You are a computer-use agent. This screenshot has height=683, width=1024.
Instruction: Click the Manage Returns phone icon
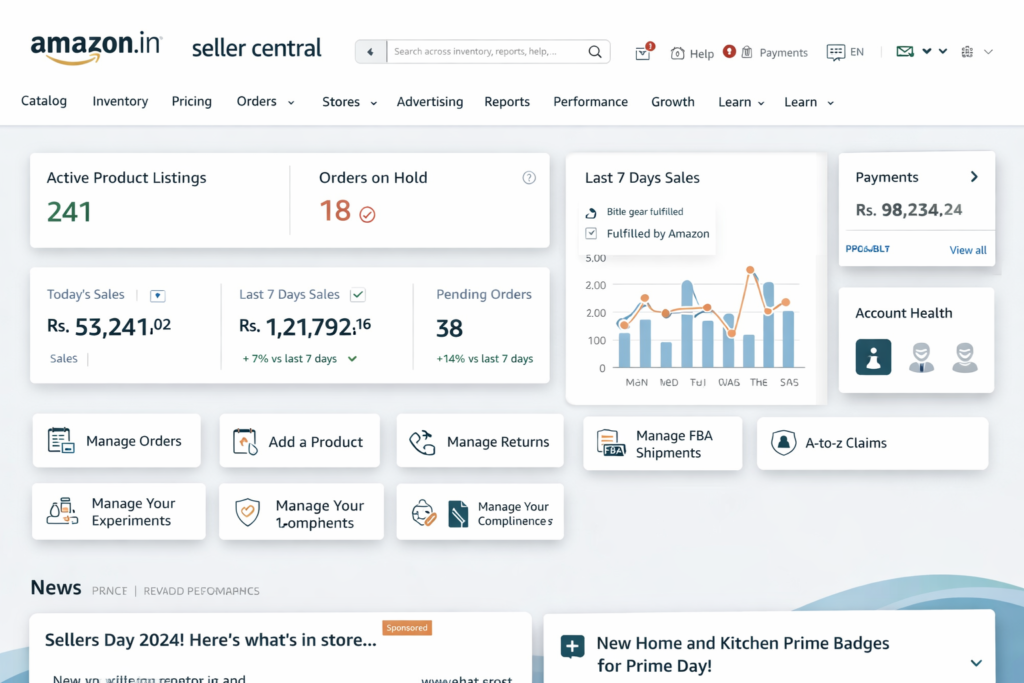[x=422, y=442]
